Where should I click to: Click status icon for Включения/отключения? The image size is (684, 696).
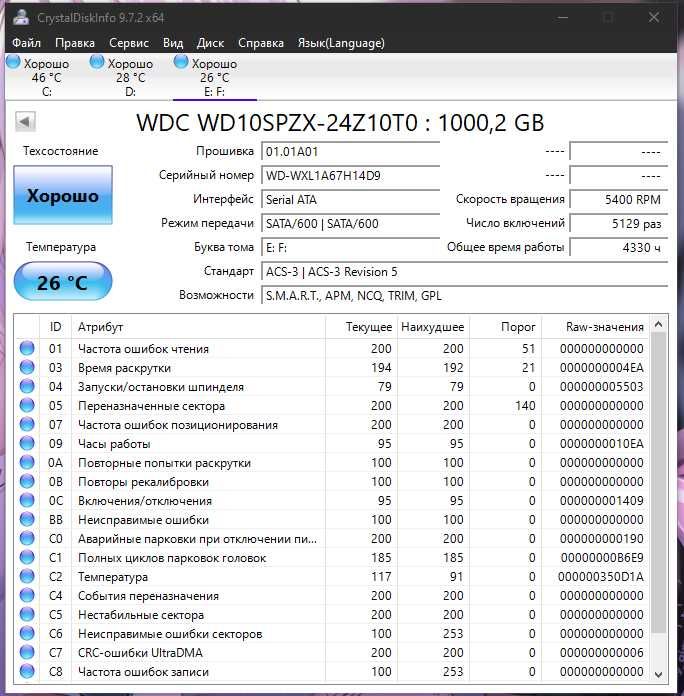click(27, 500)
